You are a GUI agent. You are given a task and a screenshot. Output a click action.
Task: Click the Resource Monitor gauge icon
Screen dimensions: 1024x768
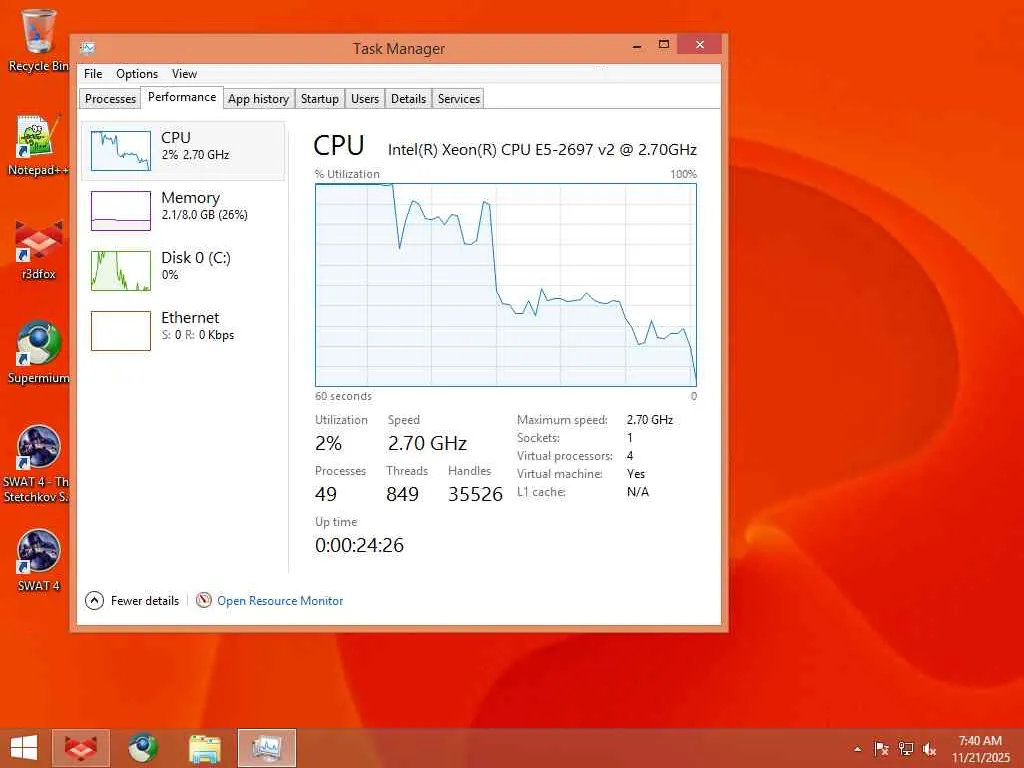pos(204,600)
